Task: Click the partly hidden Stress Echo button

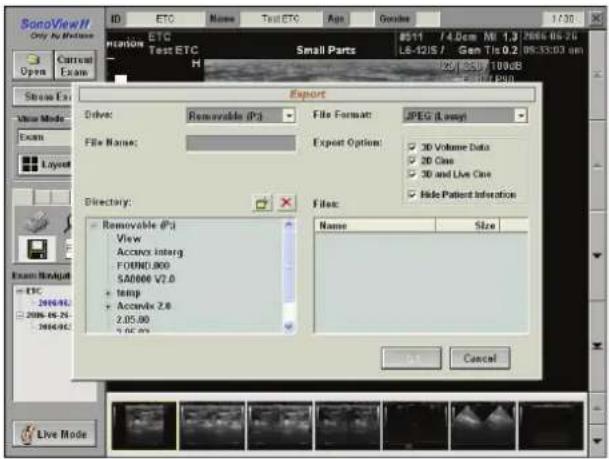Action: tap(43, 96)
